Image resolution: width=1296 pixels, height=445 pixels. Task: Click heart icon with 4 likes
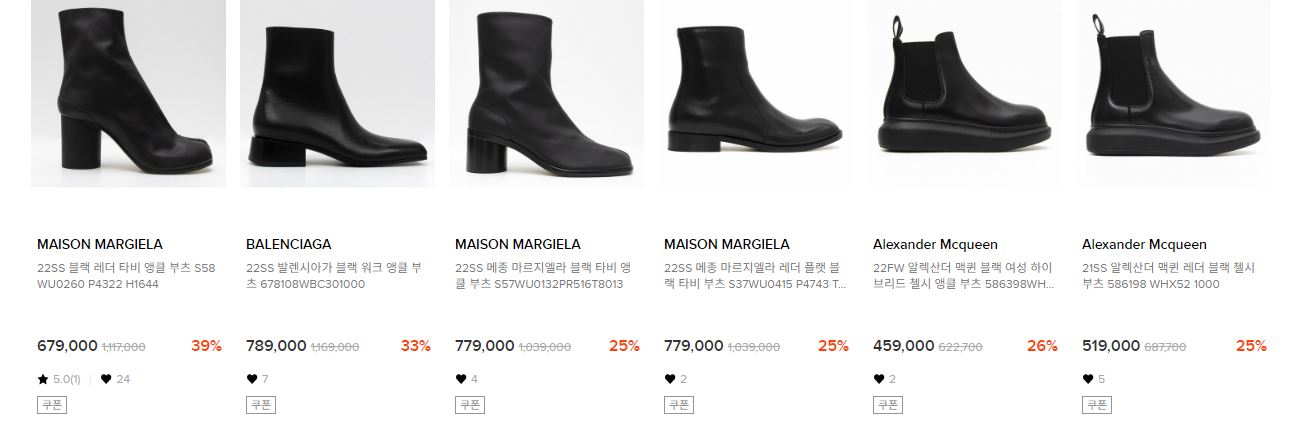click(x=461, y=379)
